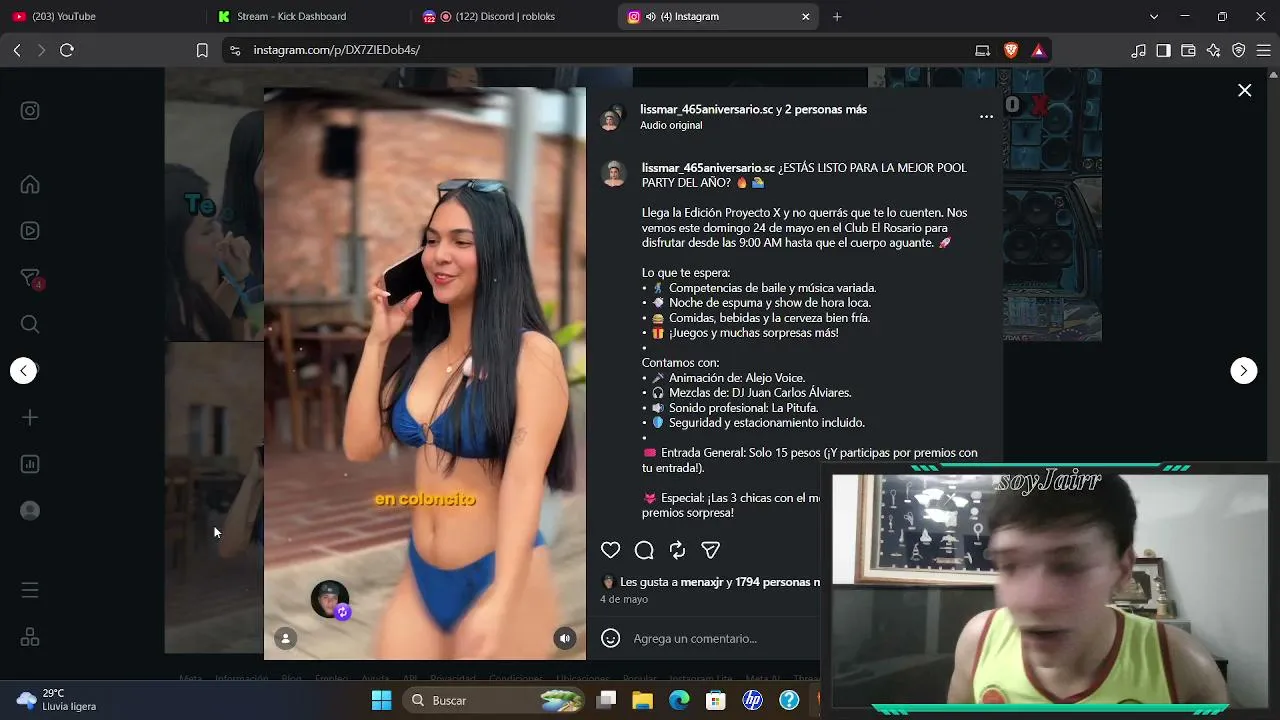Go to the next post

(1243, 371)
